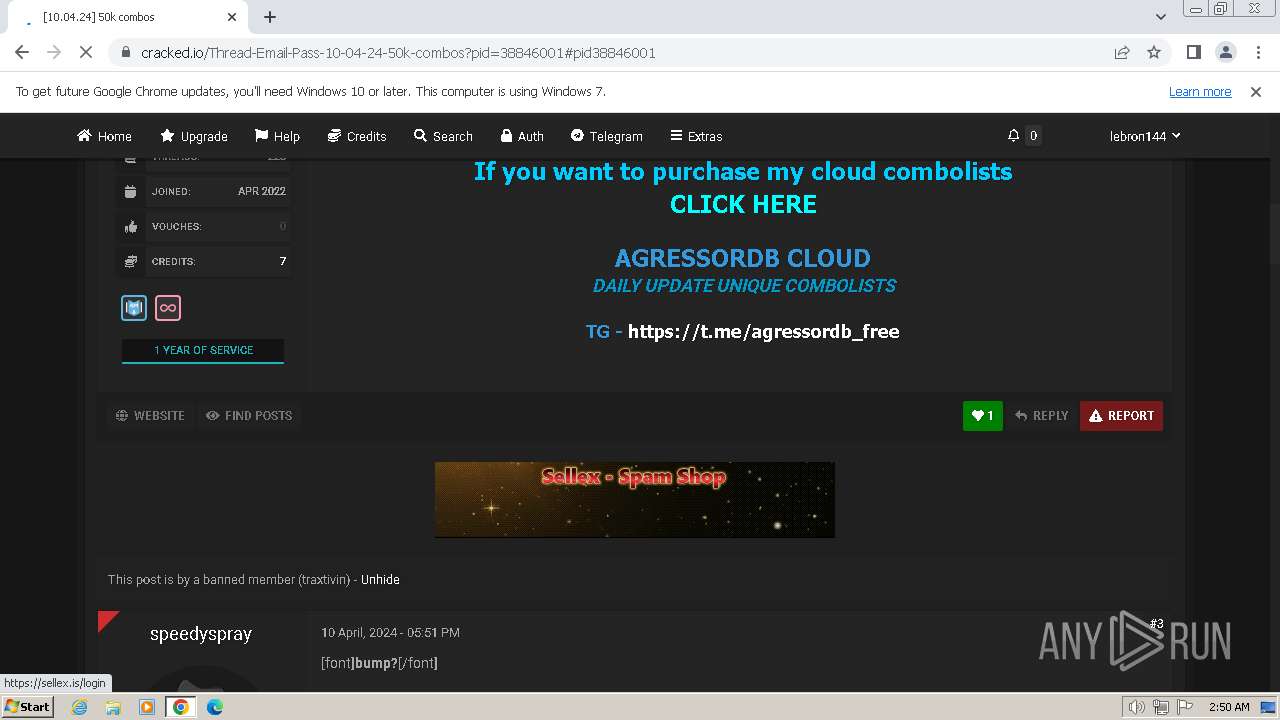Click the pink infinity award badge
The width and height of the screenshot is (1280, 720).
pos(168,308)
